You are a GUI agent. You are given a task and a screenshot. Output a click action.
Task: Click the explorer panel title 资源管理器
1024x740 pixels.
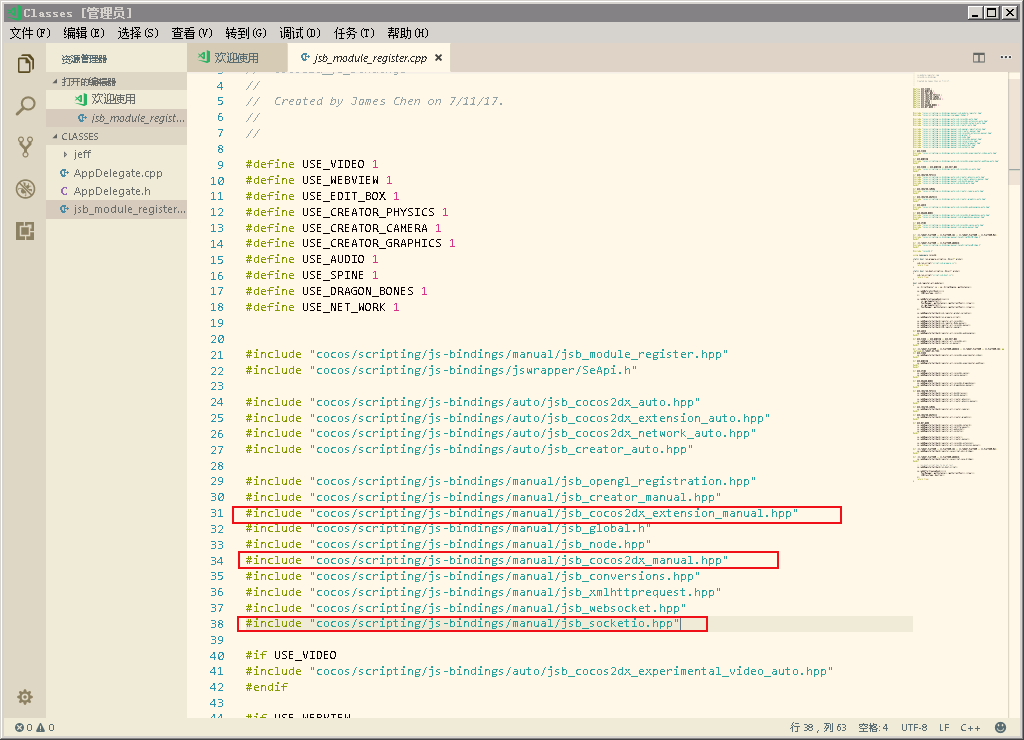click(84, 59)
